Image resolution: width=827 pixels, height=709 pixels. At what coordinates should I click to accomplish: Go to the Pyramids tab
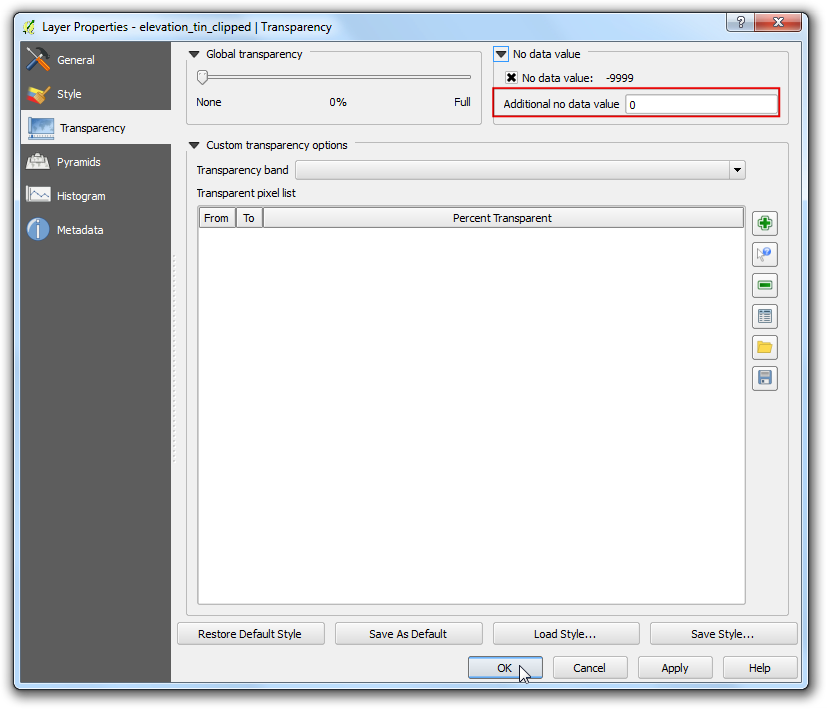[x=96, y=162]
